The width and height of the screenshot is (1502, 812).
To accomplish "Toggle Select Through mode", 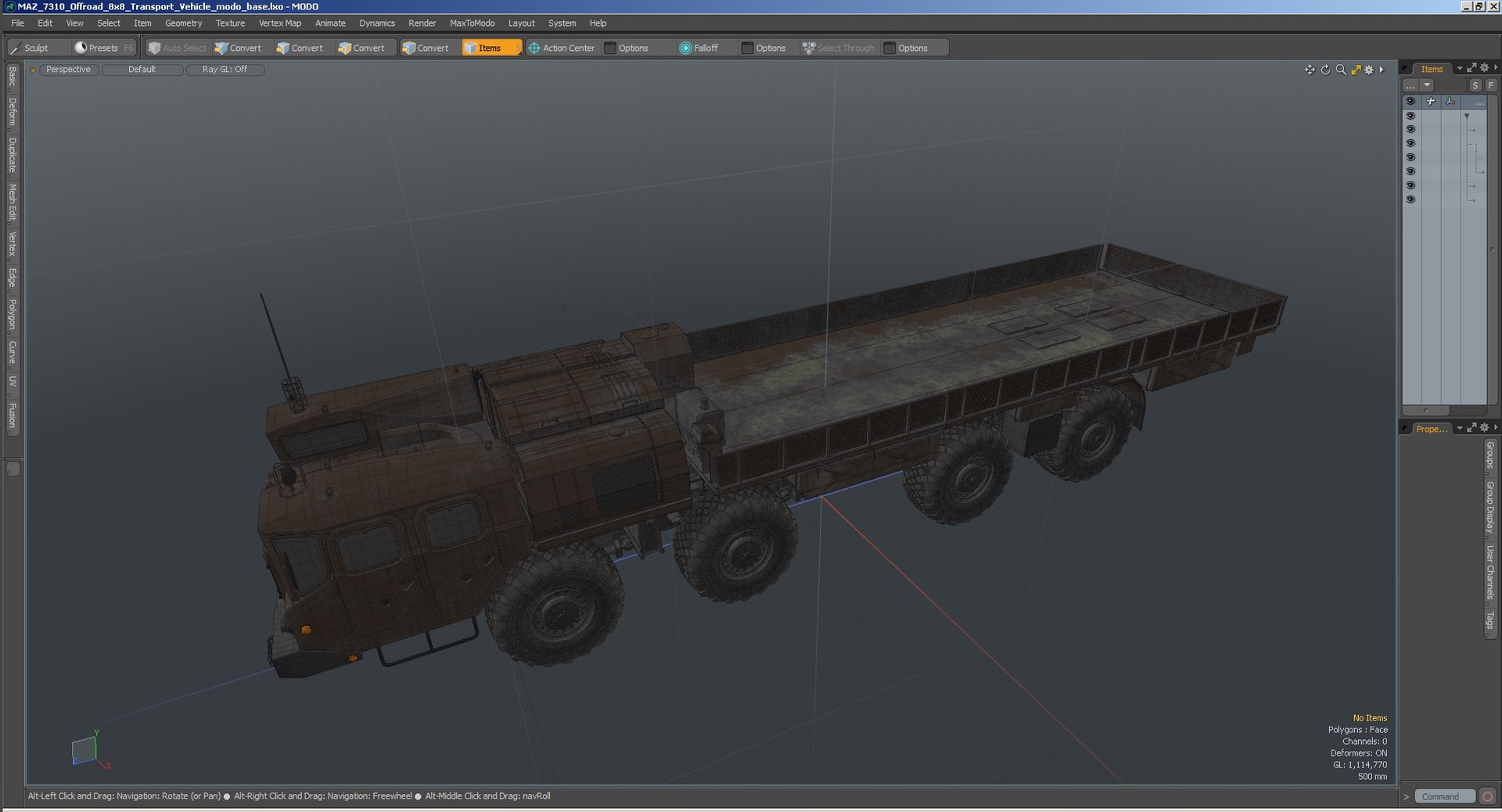I will (x=839, y=48).
